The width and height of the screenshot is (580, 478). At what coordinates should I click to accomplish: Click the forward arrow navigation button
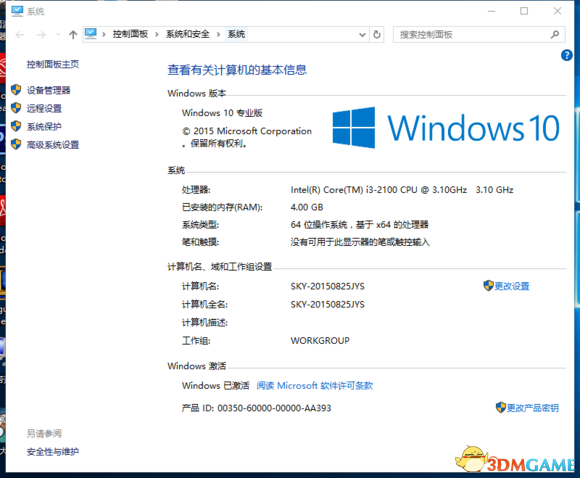point(41,35)
